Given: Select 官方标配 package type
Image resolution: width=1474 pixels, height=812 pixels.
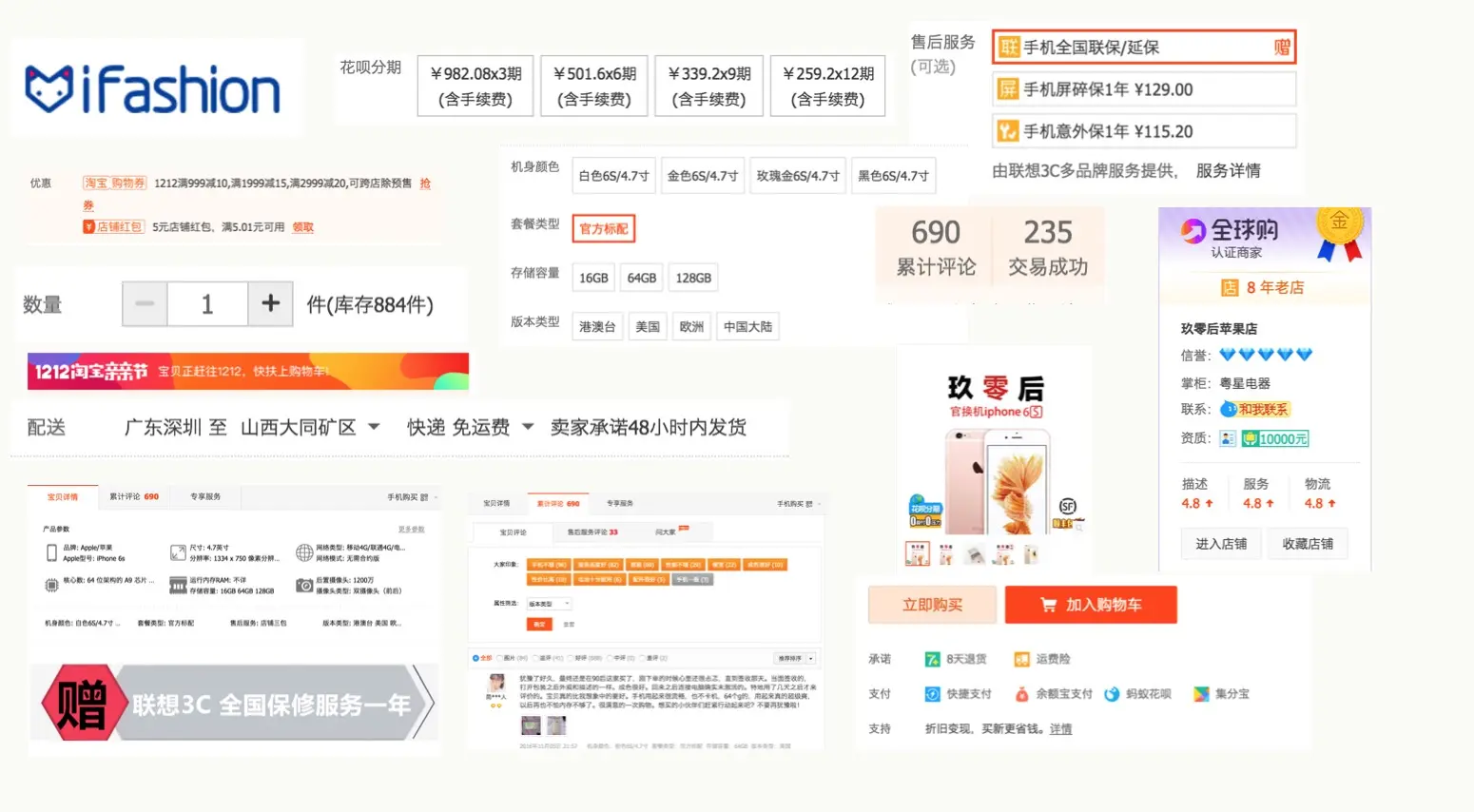Looking at the screenshot, I should (x=604, y=229).
